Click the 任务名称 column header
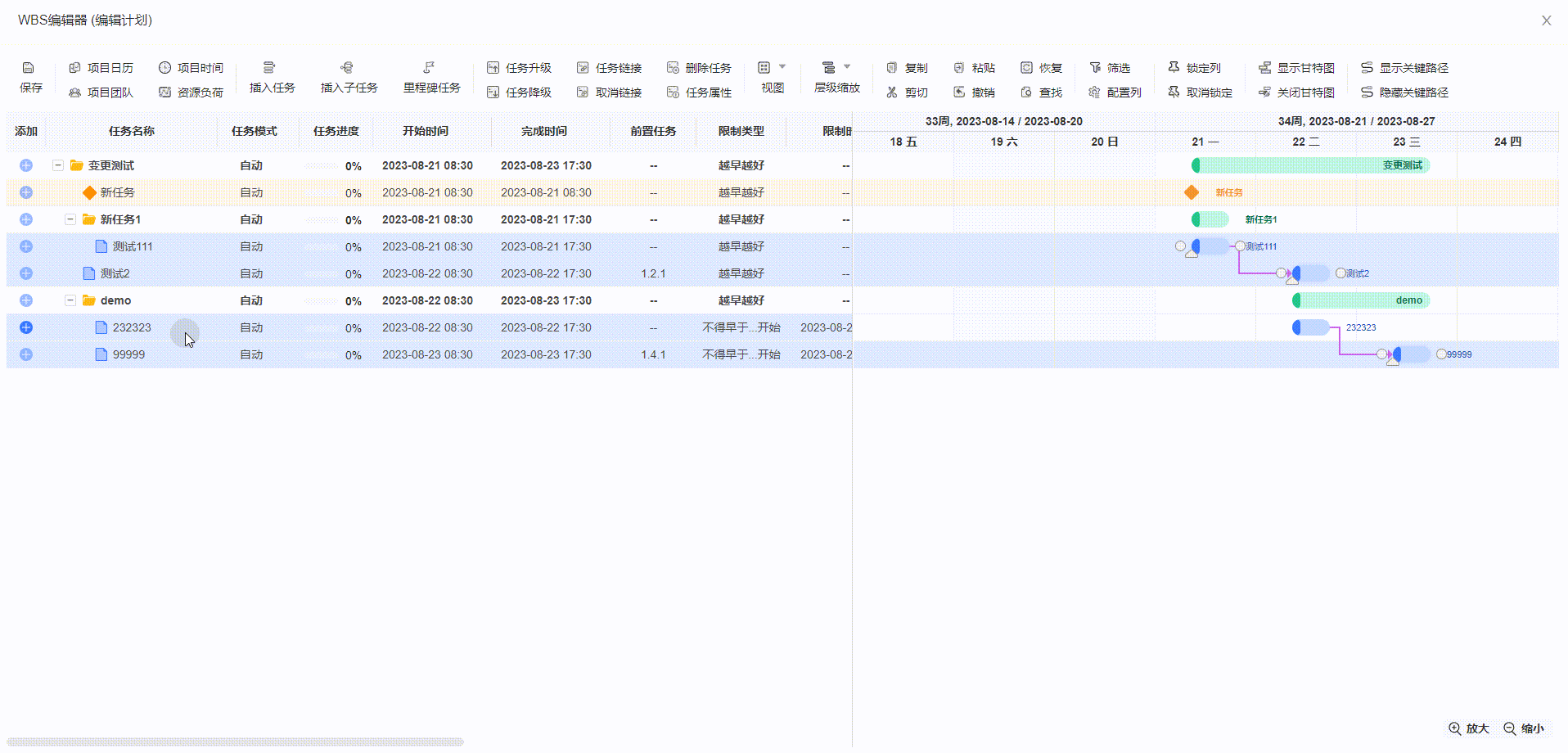 pyautogui.click(x=131, y=131)
